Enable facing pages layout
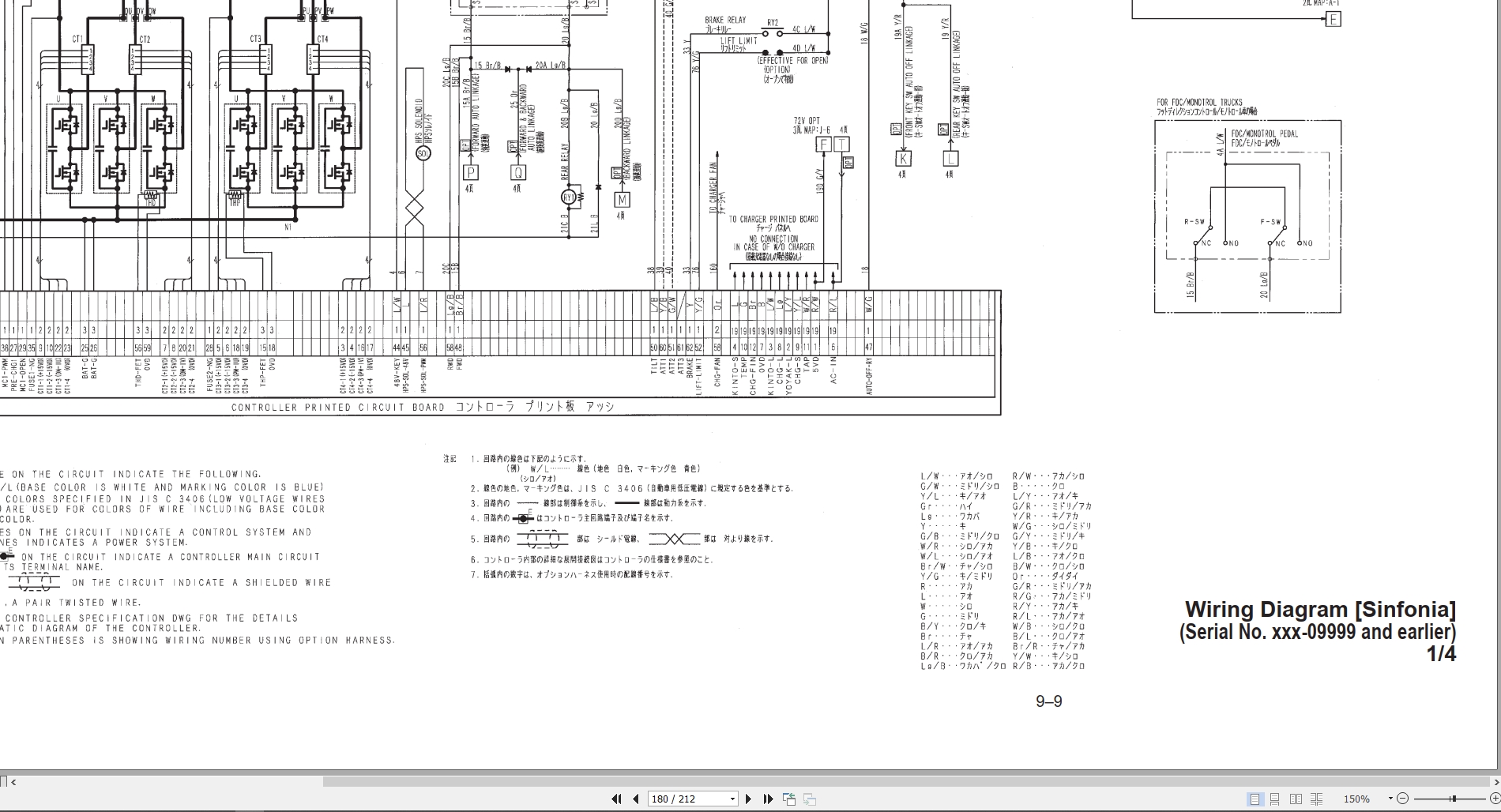This screenshot has height=812, width=1501. (x=1296, y=799)
